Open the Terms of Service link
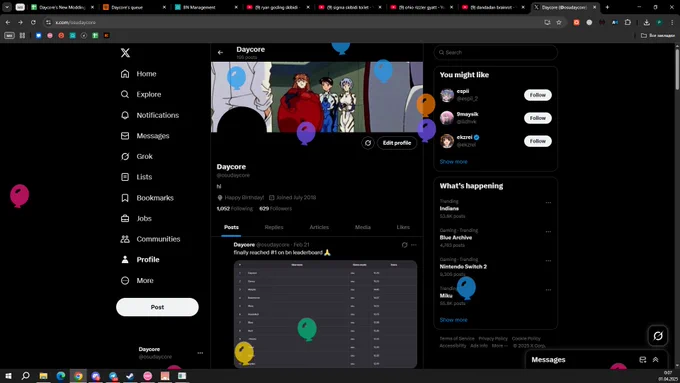 [x=457, y=338]
